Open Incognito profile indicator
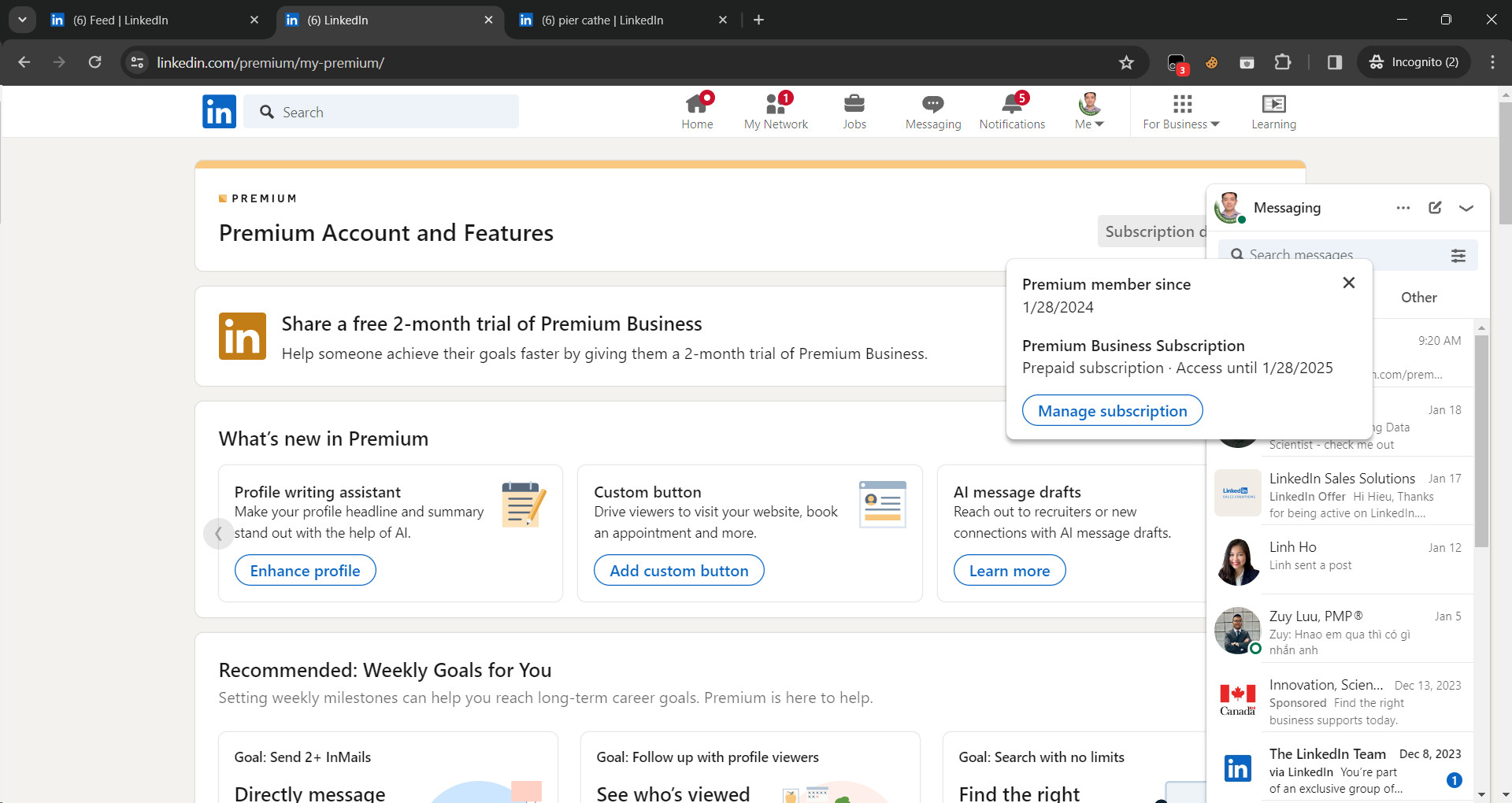The image size is (1512, 803). click(x=1414, y=62)
